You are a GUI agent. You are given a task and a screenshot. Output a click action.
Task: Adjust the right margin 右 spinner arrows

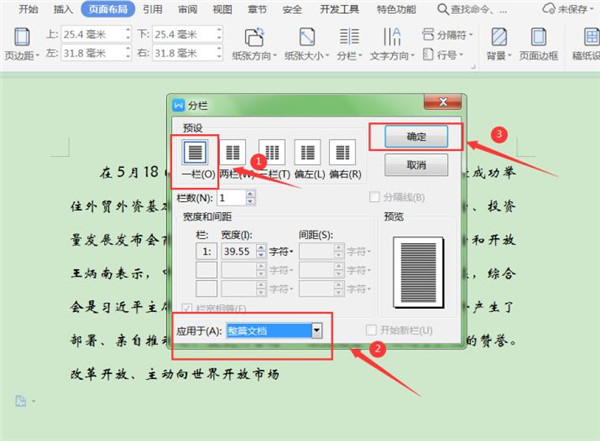click(219, 53)
